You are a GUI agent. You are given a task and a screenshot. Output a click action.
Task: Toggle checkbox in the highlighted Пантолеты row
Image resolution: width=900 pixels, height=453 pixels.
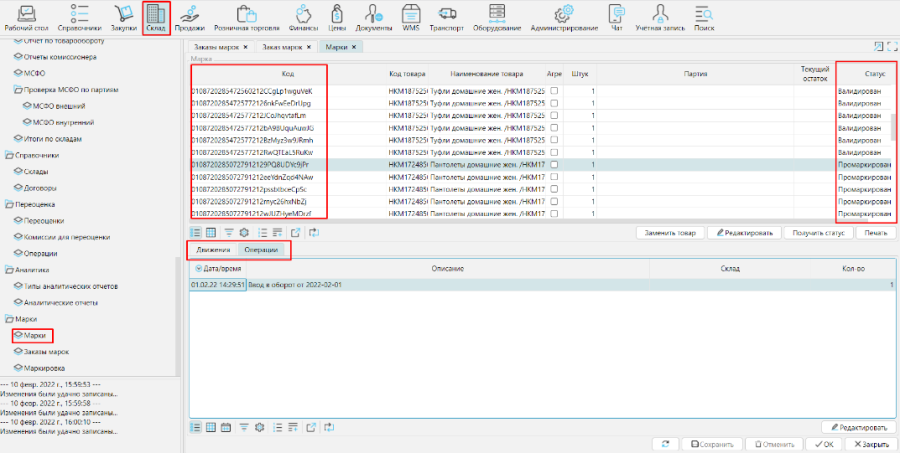pyautogui.click(x=555, y=165)
